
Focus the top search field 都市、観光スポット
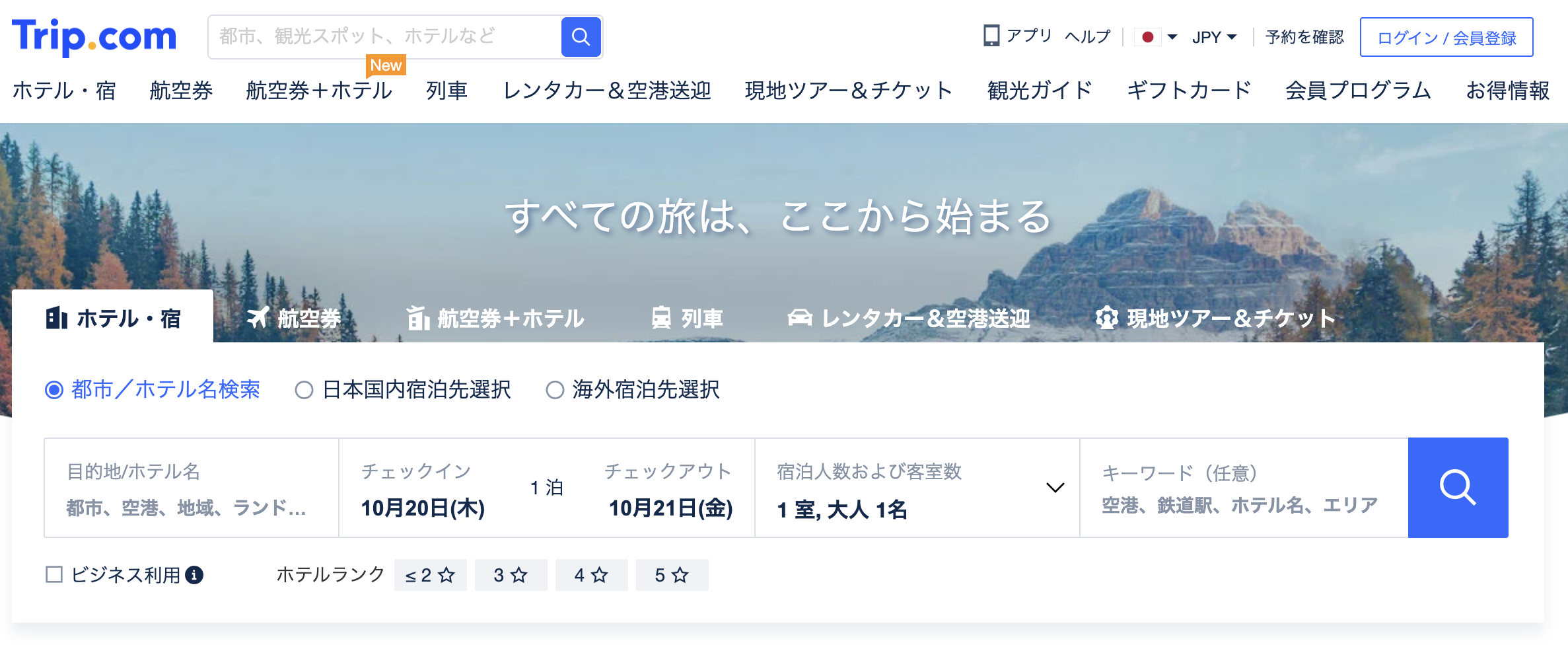click(384, 36)
